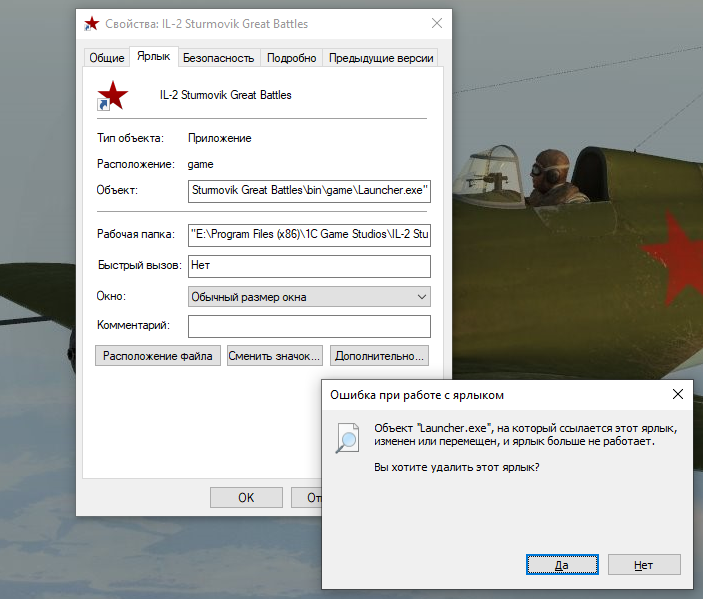Confirm properties with OK button
This screenshot has width=703, height=599.
[246, 498]
